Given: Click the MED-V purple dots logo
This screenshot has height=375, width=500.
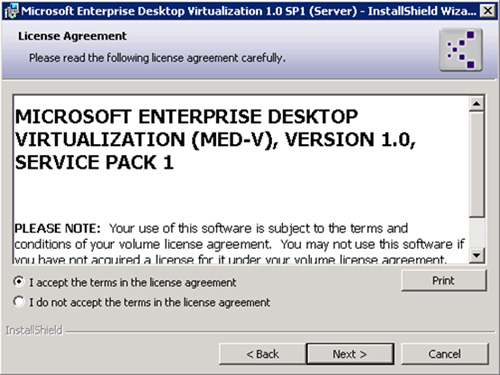Looking at the screenshot, I should [461, 50].
